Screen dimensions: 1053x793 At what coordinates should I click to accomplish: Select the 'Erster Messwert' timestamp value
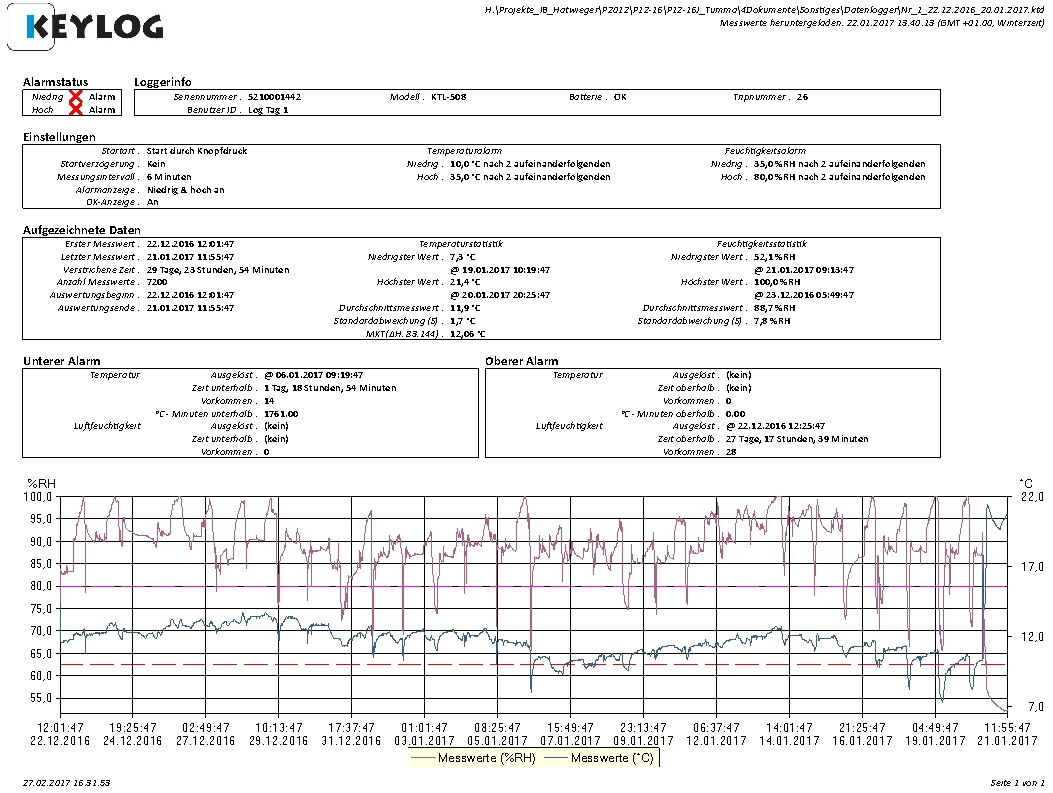[x=190, y=244]
